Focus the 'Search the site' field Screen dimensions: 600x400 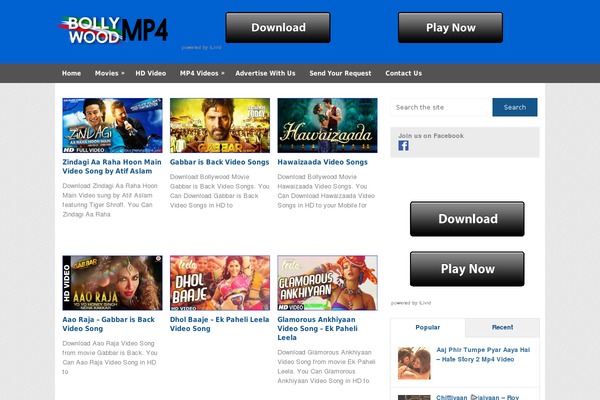coord(441,107)
